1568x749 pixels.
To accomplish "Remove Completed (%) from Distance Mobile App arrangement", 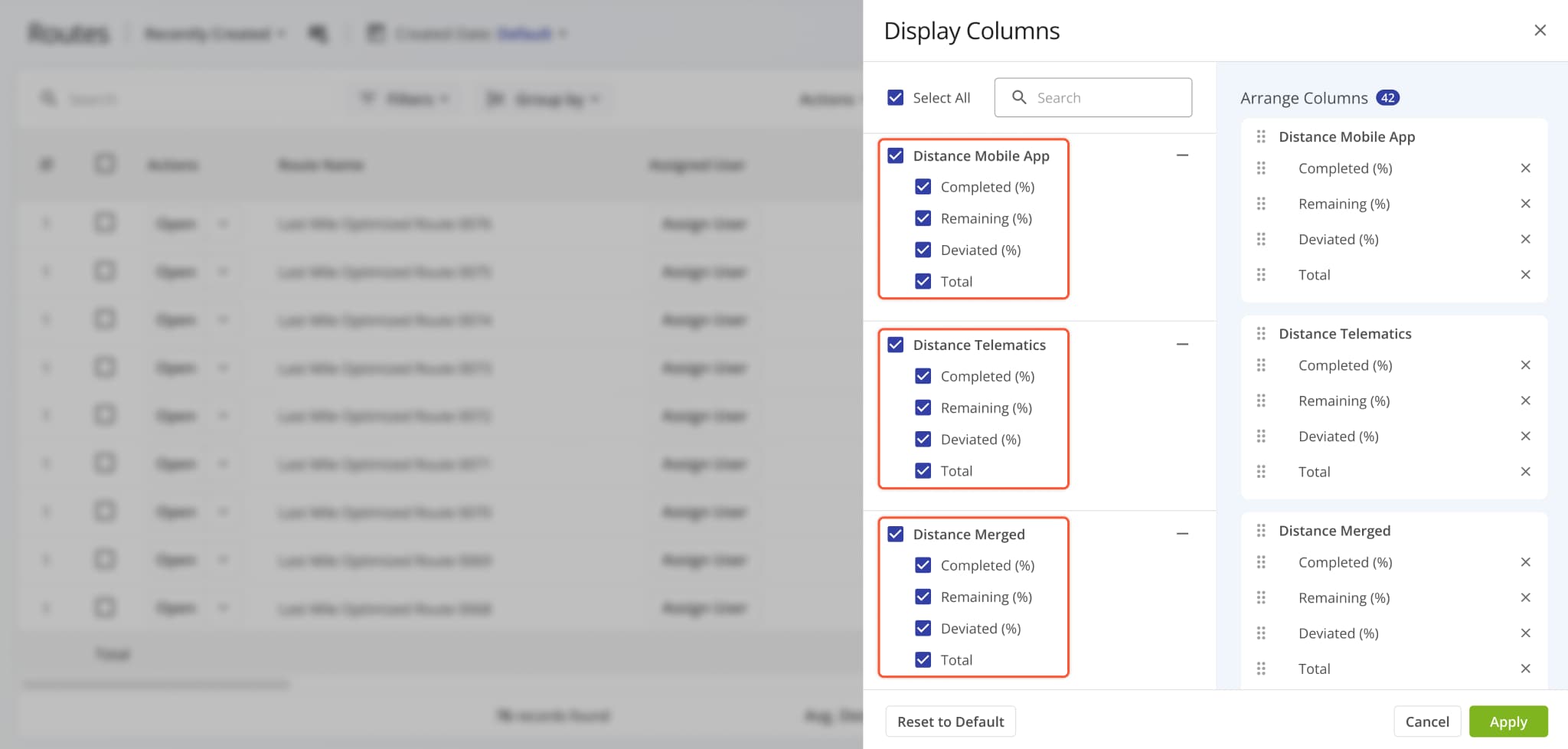I will [1525, 168].
